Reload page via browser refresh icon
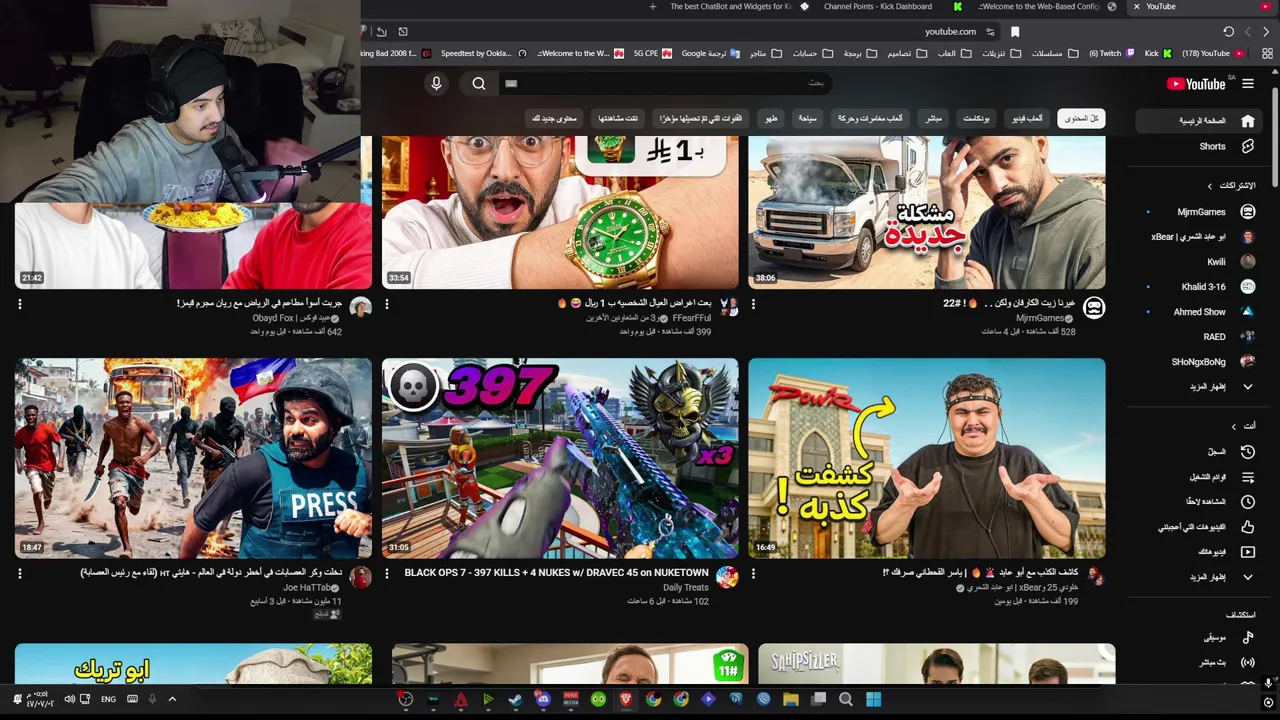This screenshot has height=720, width=1280. pos(1229,32)
